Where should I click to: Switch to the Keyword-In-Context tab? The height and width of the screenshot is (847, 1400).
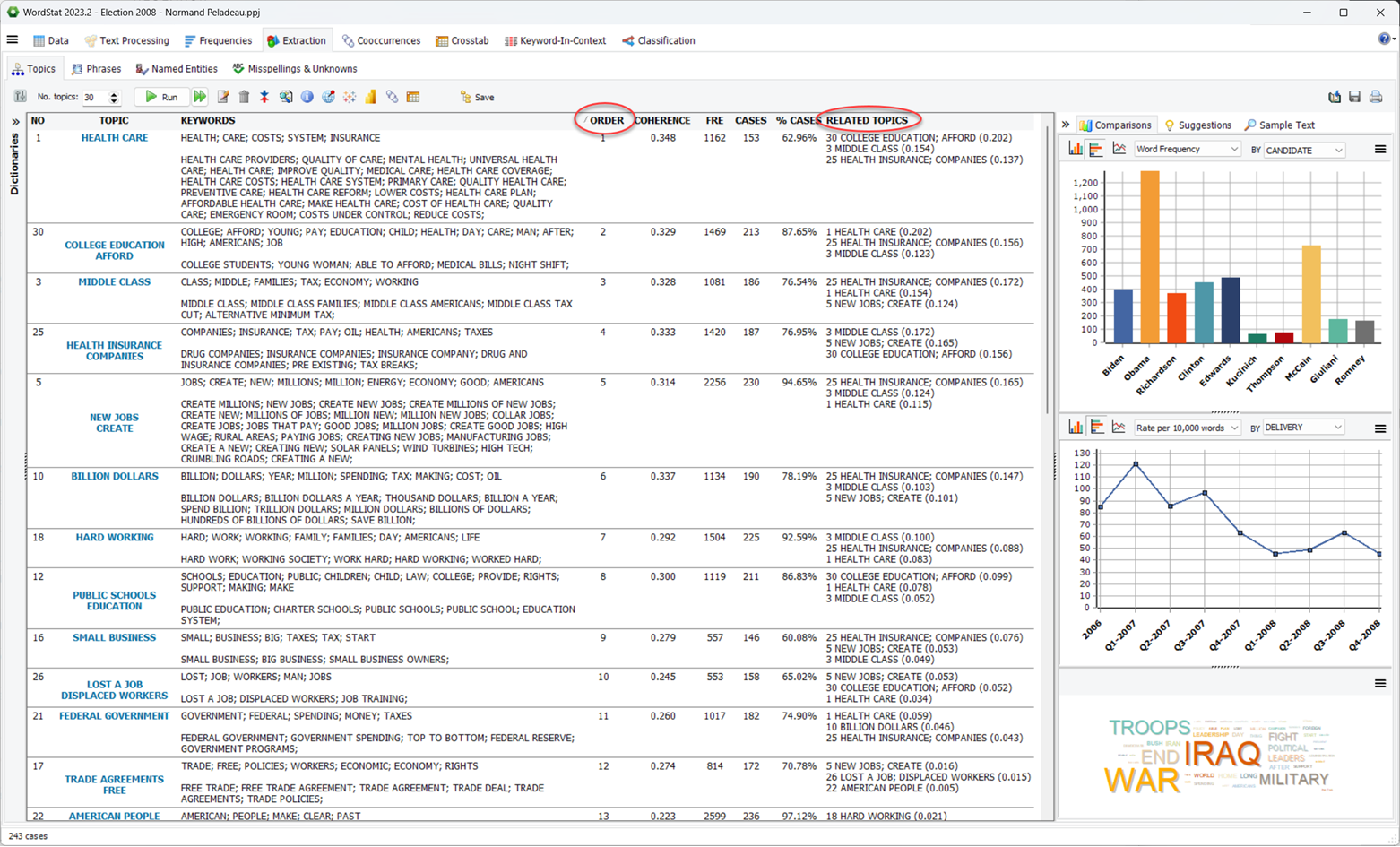pos(555,40)
